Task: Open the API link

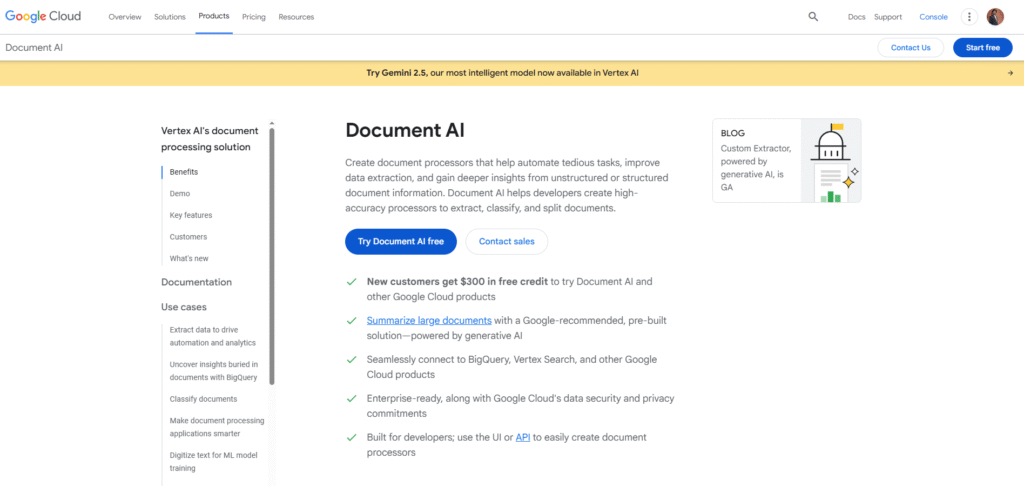Action: pos(522,437)
